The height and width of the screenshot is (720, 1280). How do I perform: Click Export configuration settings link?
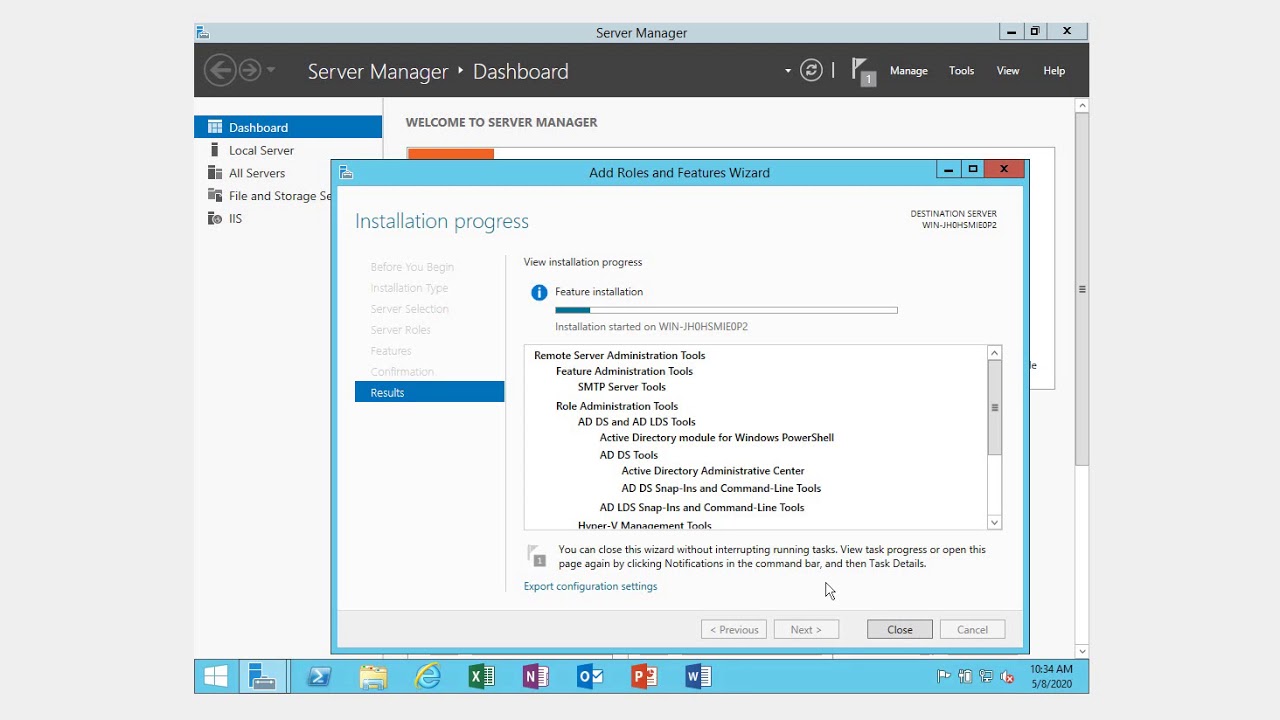coord(591,586)
